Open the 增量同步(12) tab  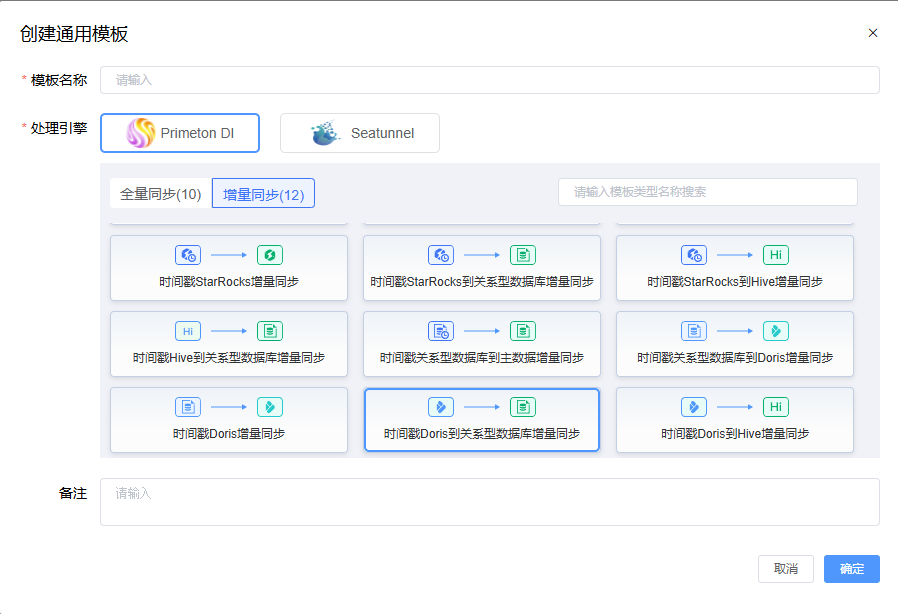(x=264, y=193)
